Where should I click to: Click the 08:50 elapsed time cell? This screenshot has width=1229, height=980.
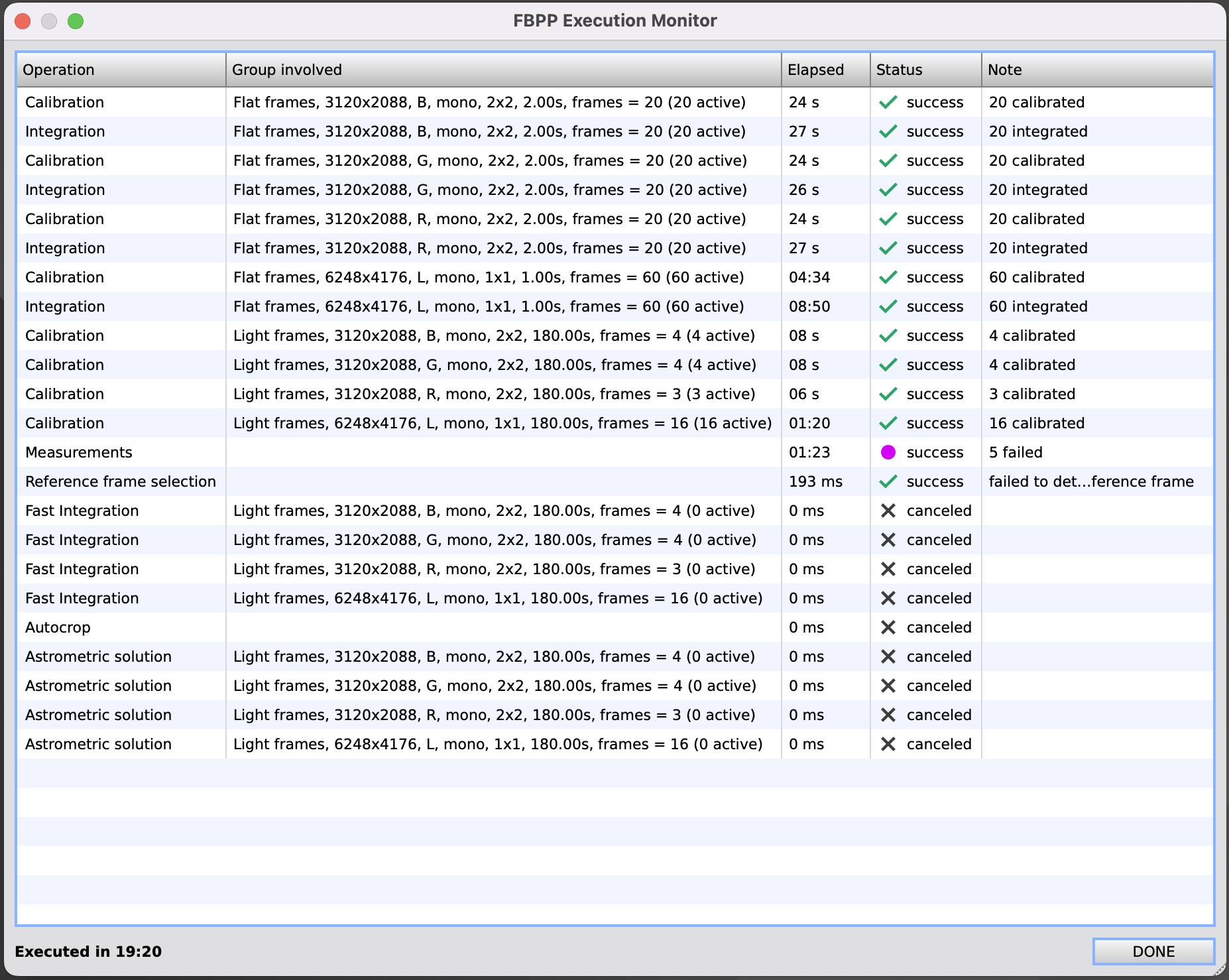809,306
